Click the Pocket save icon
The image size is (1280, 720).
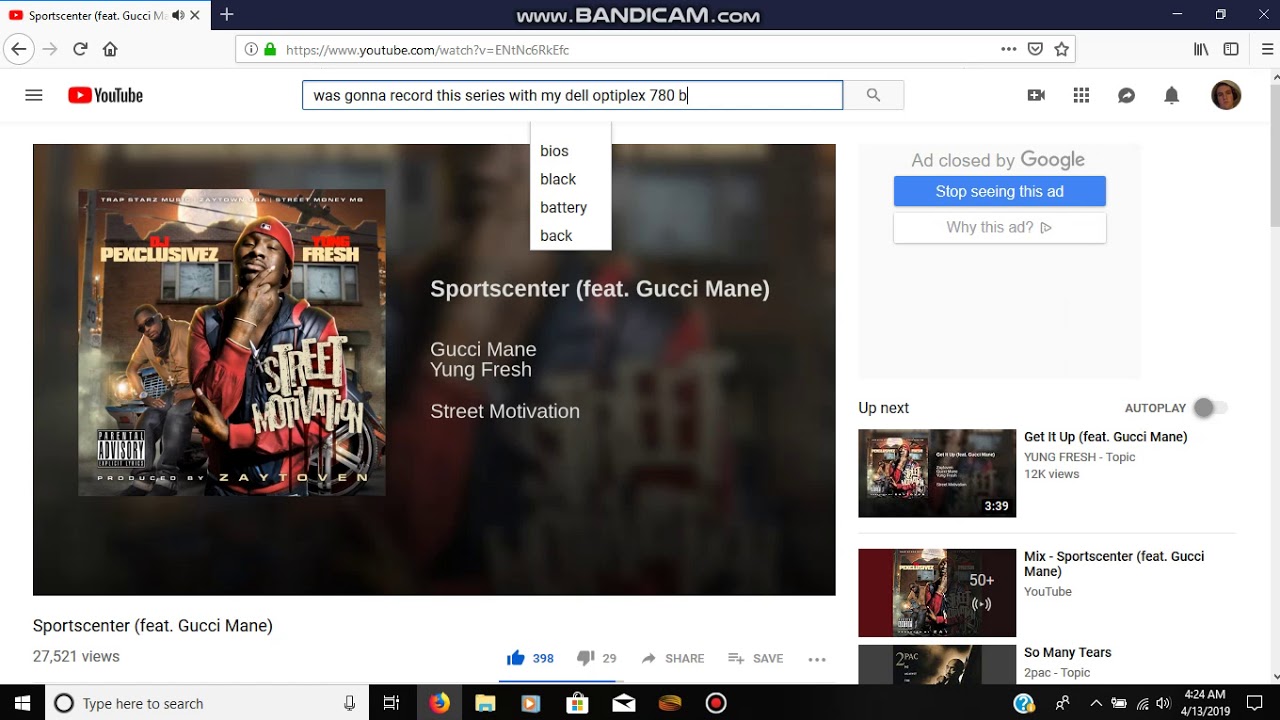(1036, 49)
